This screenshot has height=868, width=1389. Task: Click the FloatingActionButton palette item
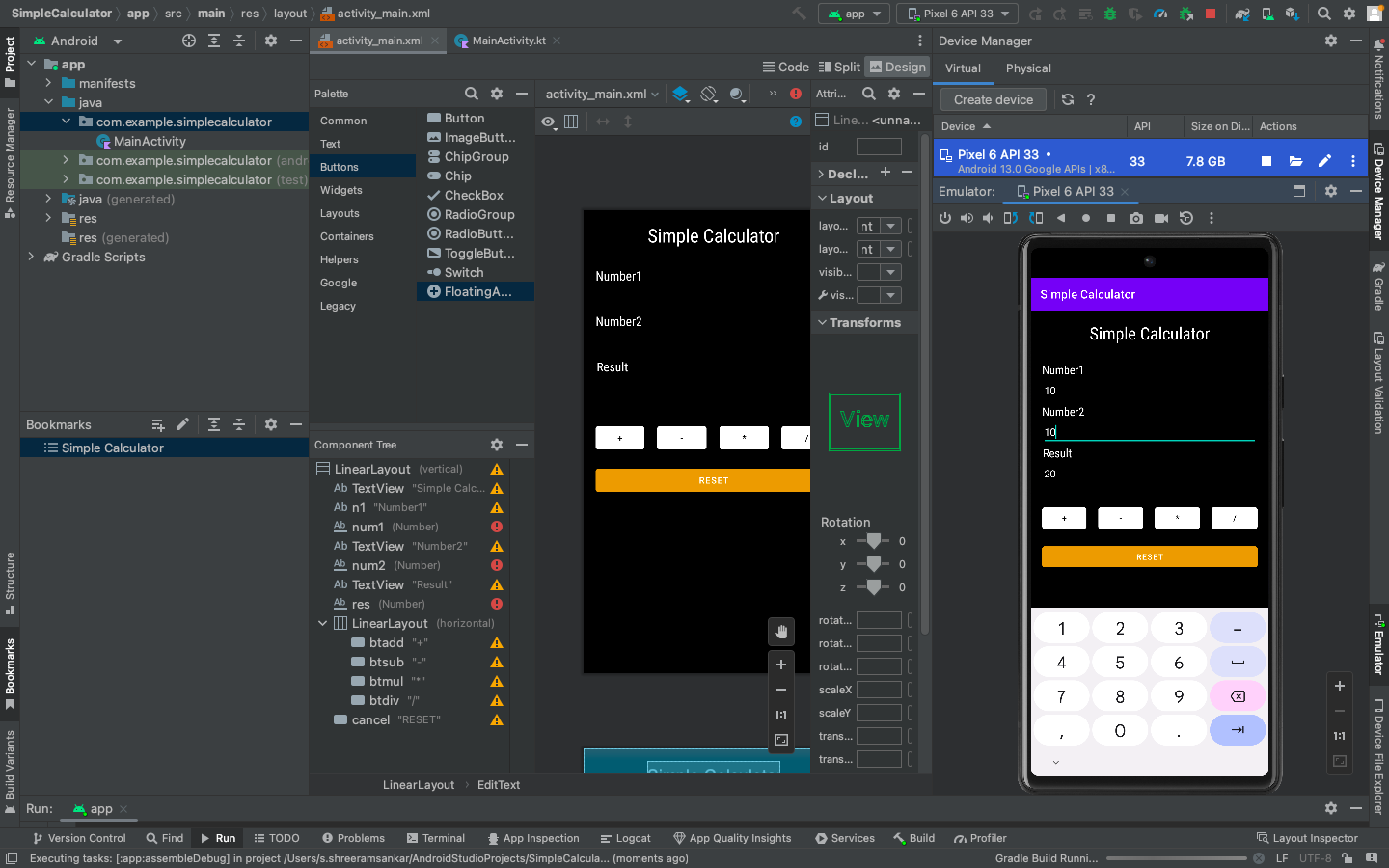click(476, 291)
